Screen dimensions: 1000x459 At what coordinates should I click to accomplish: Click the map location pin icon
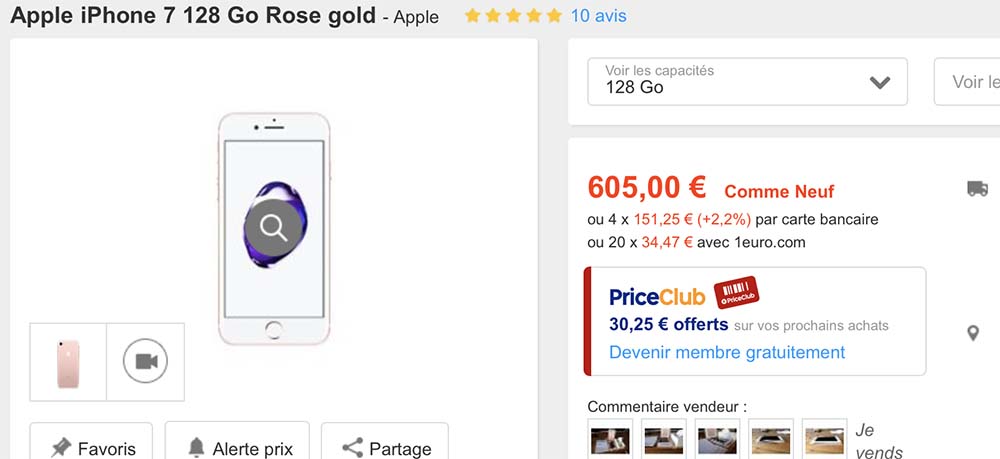pos(973,333)
